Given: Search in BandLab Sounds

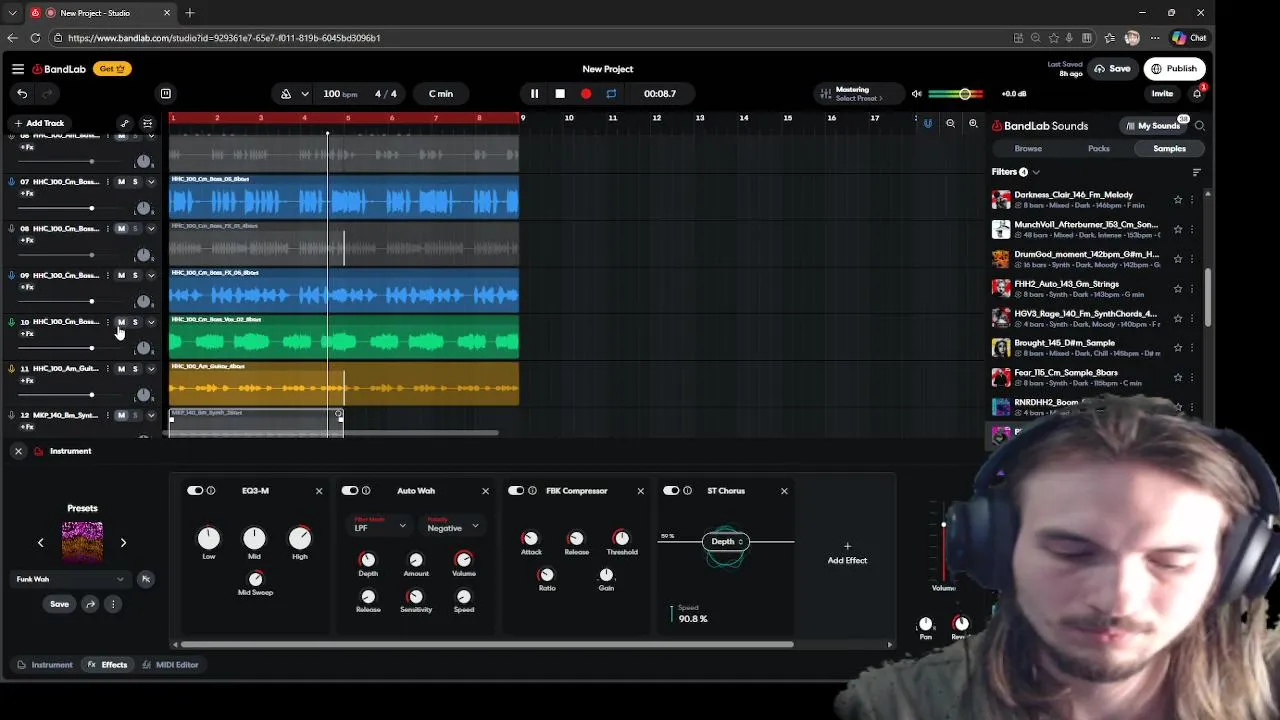Looking at the screenshot, I should [x=1200, y=126].
